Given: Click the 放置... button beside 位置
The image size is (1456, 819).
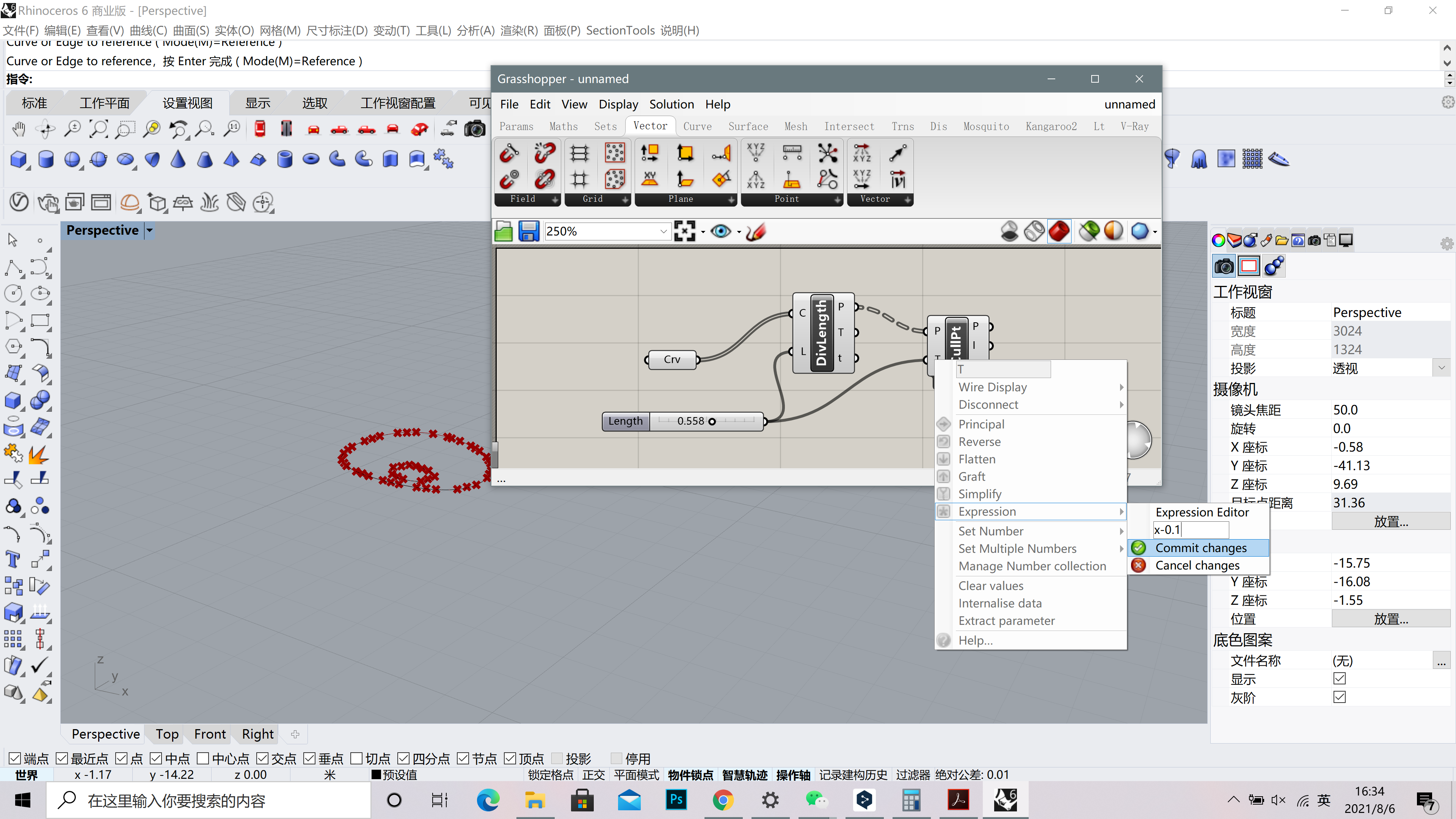Looking at the screenshot, I should click(1390, 619).
